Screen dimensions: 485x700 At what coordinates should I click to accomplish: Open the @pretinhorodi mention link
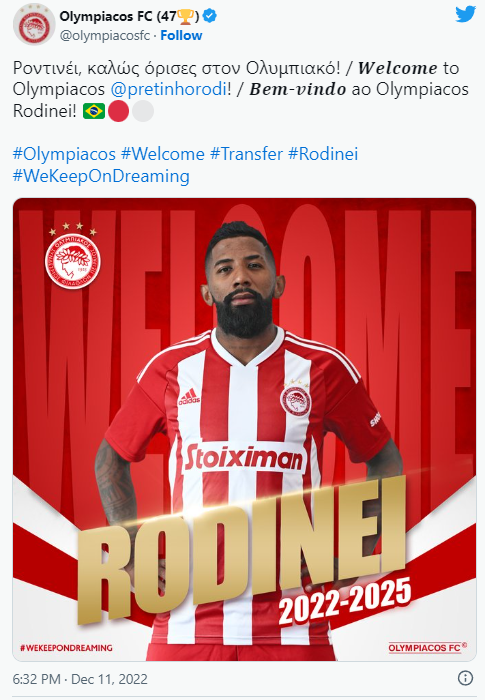coord(168,89)
